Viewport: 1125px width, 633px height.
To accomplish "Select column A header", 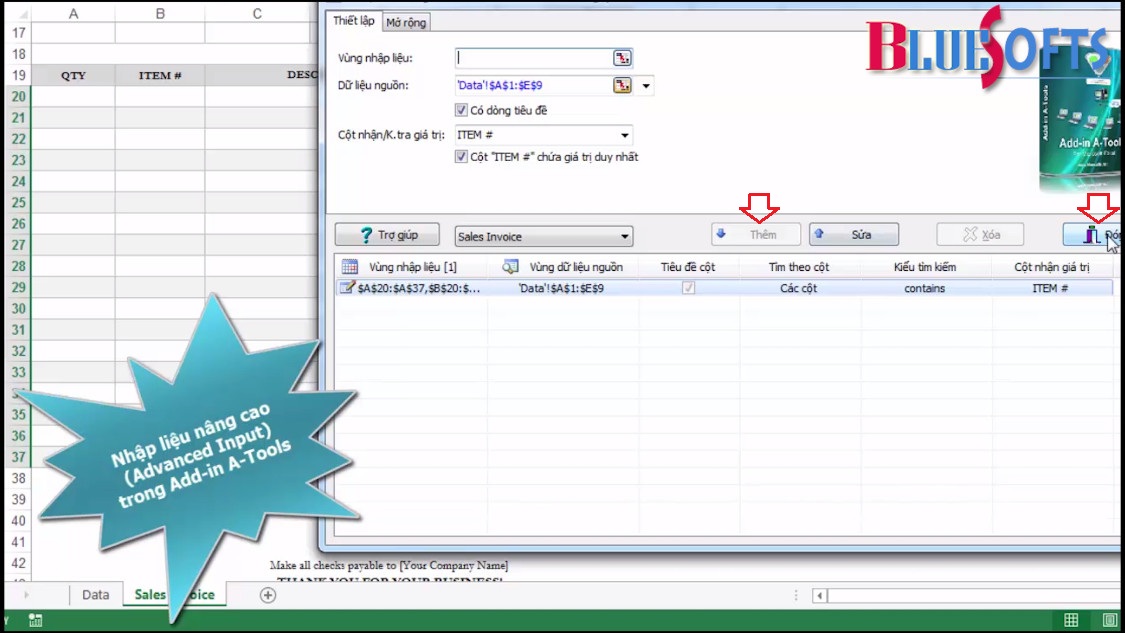I will point(73,14).
